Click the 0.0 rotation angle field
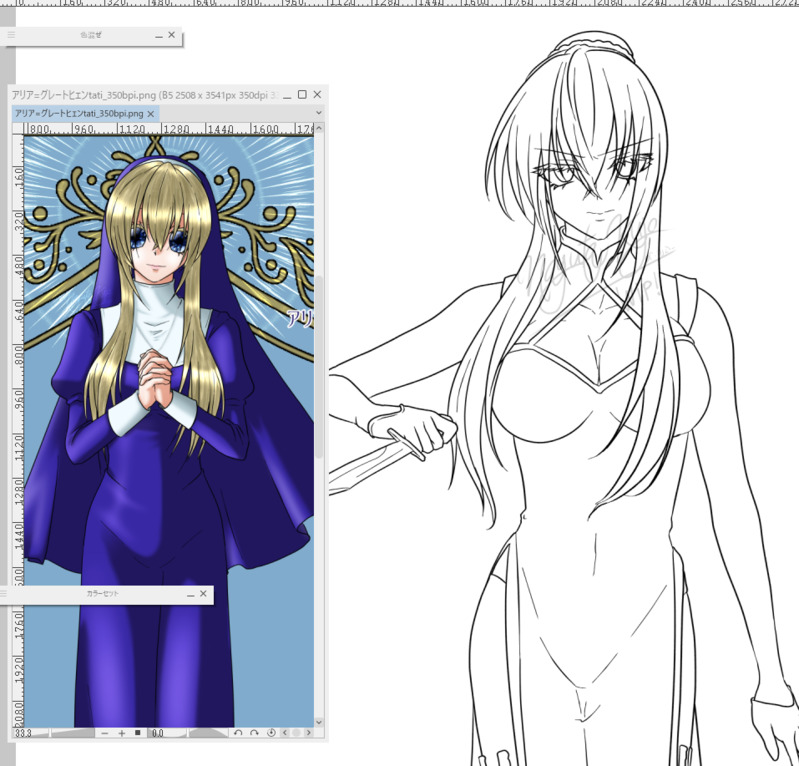 [158, 733]
